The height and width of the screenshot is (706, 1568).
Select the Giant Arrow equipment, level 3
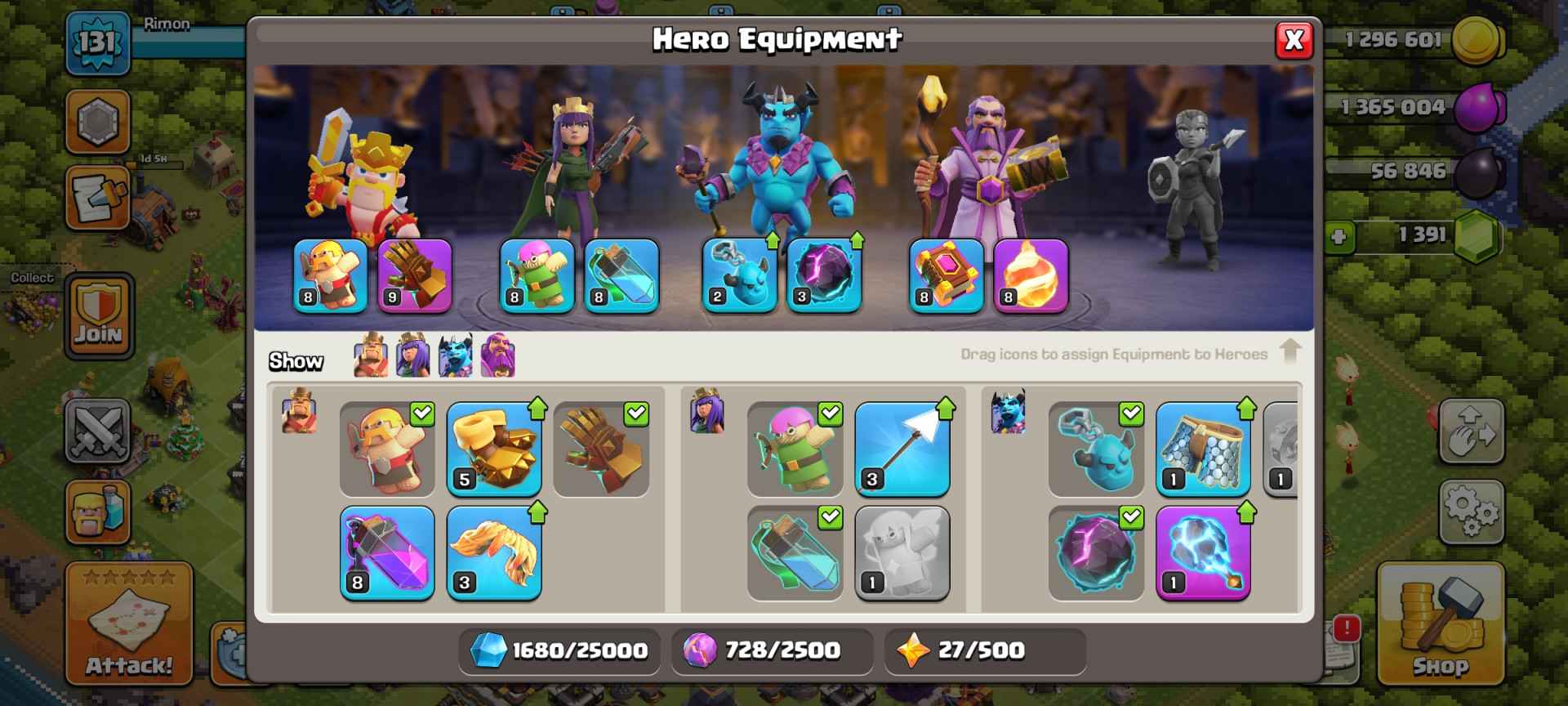pos(902,449)
